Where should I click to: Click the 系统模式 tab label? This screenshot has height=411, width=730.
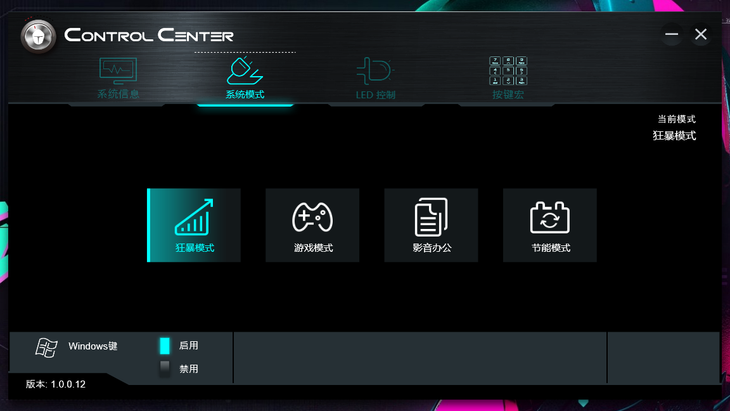pyautogui.click(x=245, y=94)
